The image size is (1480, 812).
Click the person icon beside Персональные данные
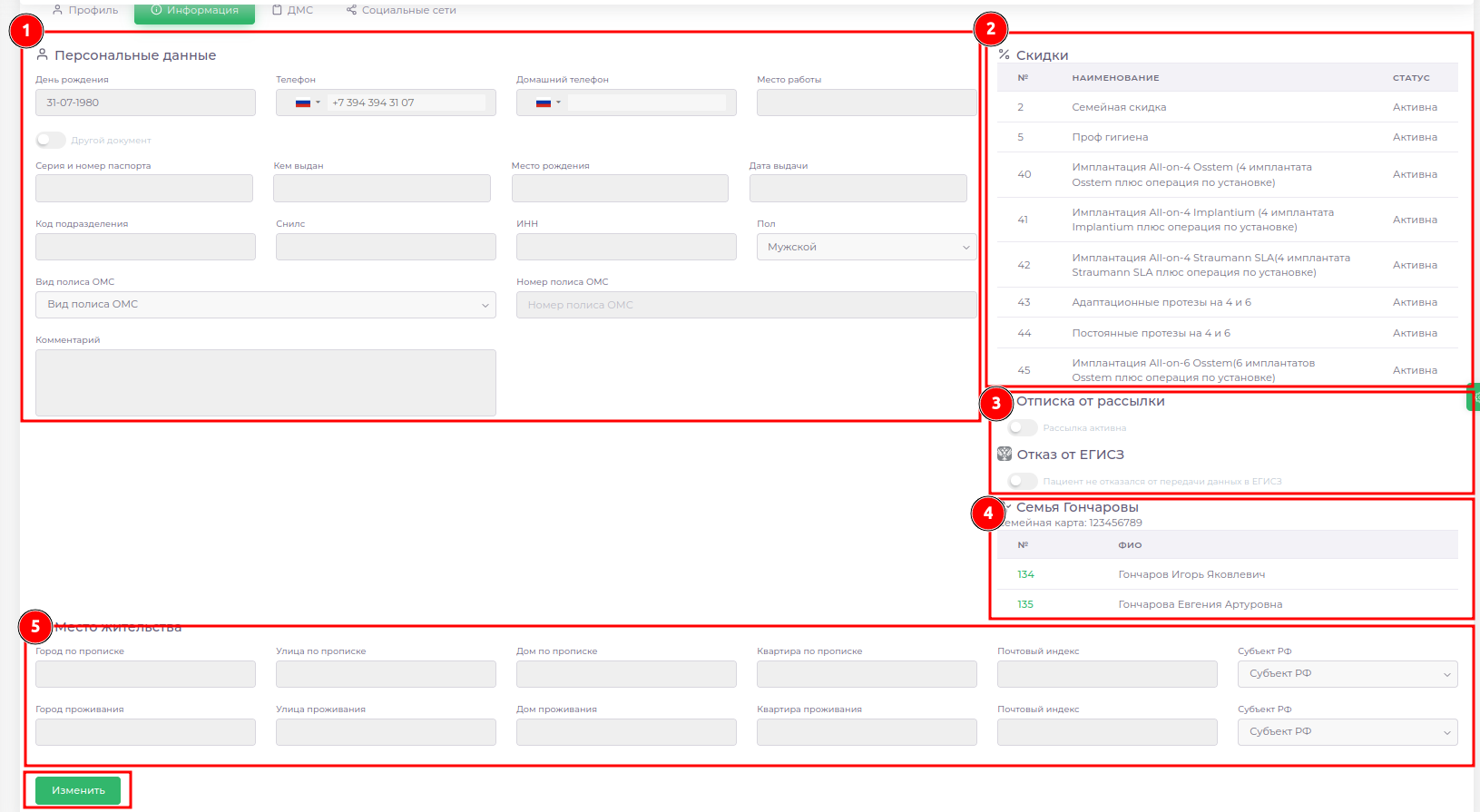pos(42,54)
